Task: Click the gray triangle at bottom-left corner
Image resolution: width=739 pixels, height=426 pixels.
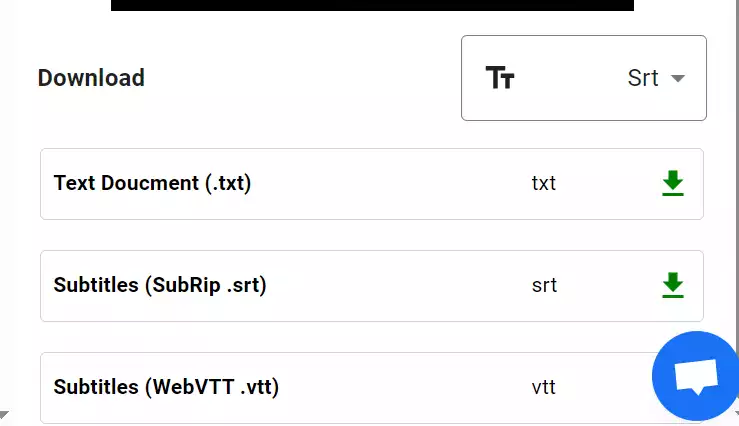Action: coord(4,414)
